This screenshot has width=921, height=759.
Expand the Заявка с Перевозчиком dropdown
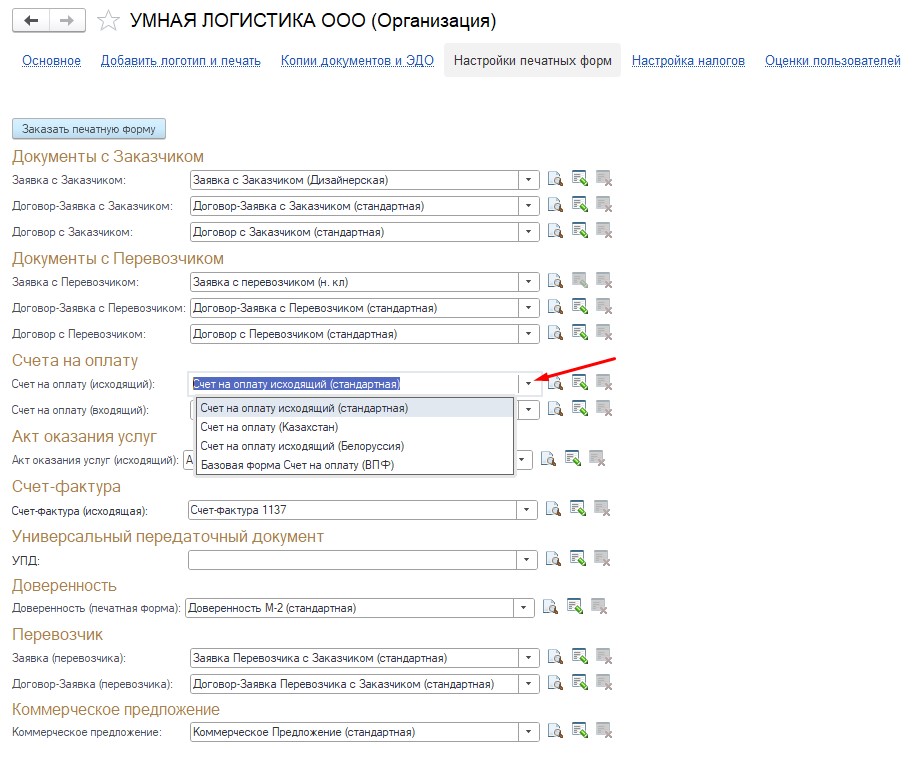click(529, 282)
